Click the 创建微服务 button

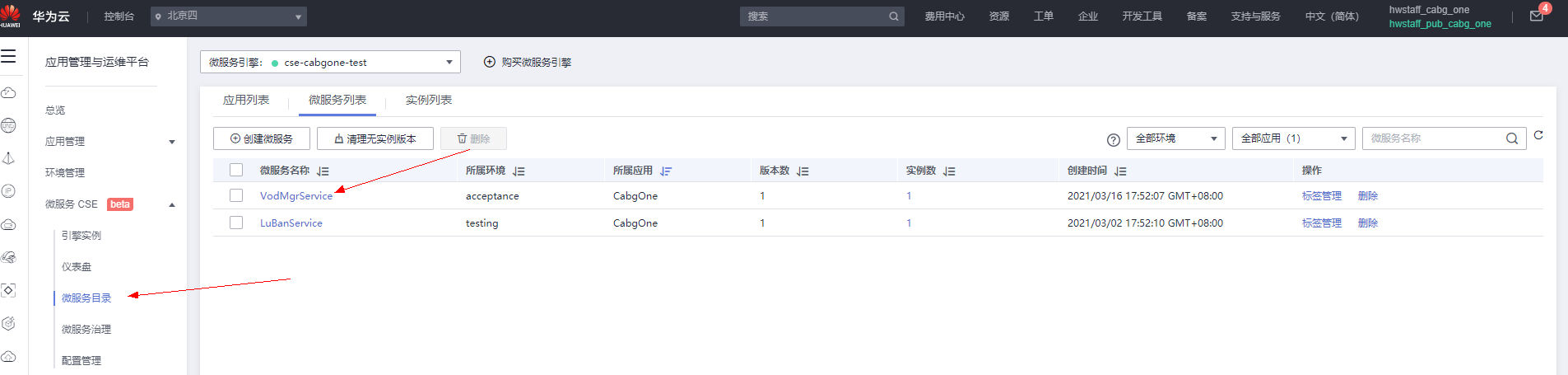(262, 138)
